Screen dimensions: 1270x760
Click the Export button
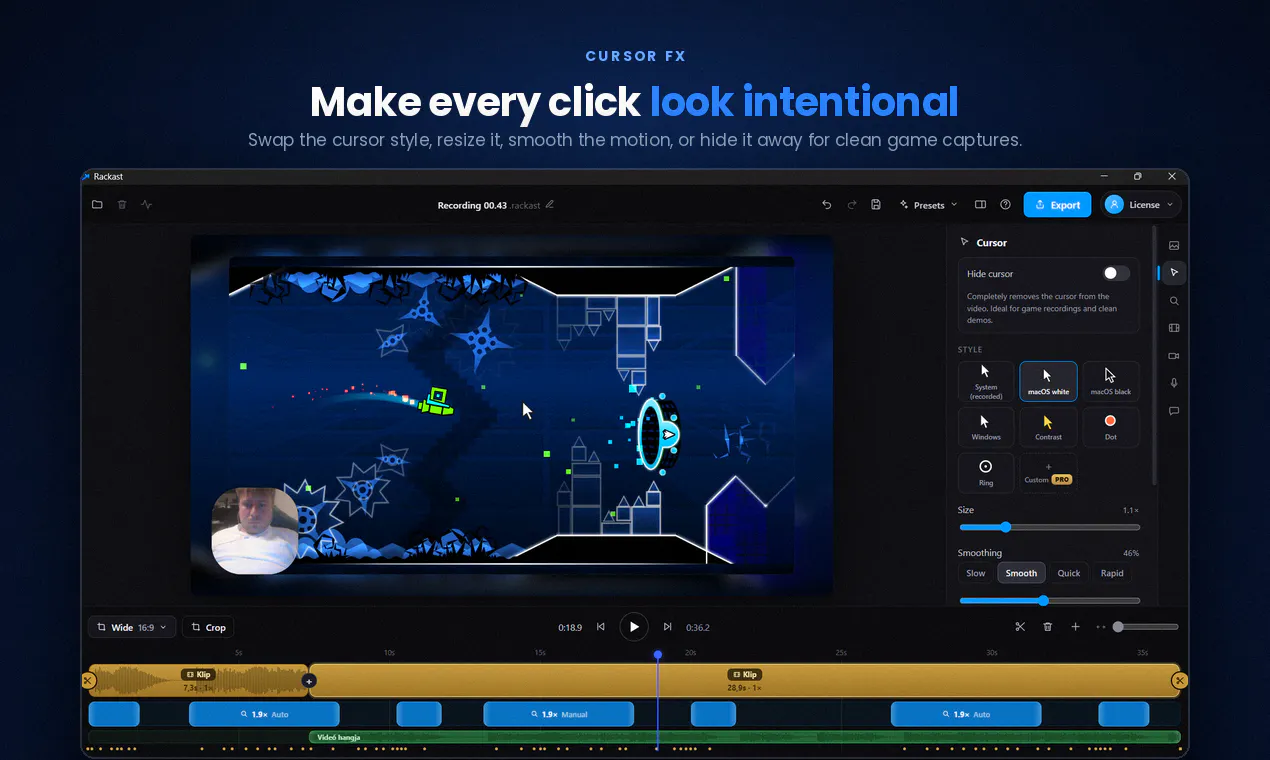point(1058,205)
